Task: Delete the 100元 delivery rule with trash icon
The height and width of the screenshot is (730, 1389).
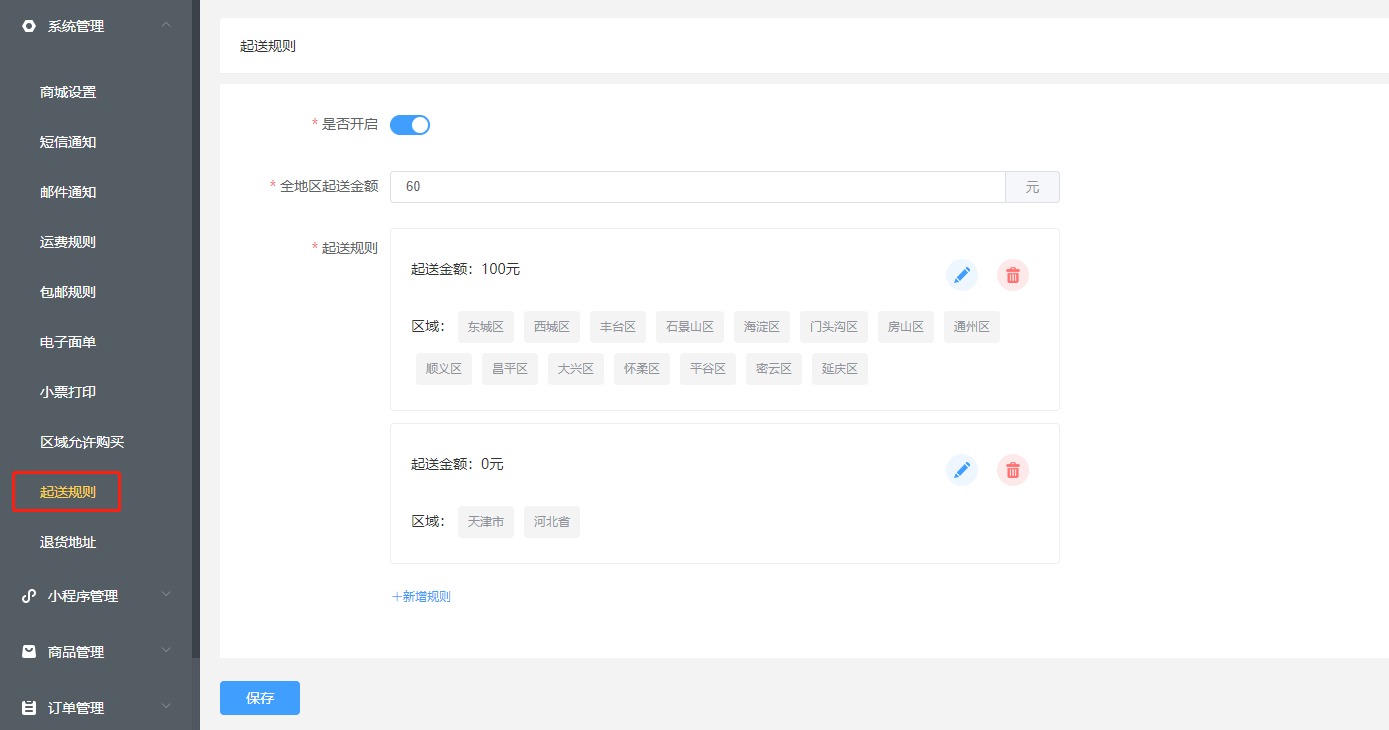Action: pos(1013,275)
